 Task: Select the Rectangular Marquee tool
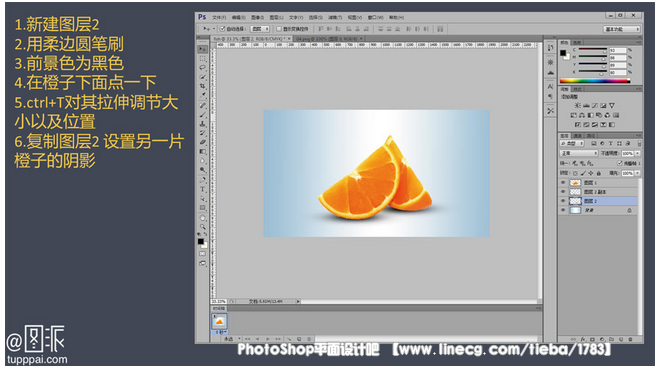click(x=203, y=58)
